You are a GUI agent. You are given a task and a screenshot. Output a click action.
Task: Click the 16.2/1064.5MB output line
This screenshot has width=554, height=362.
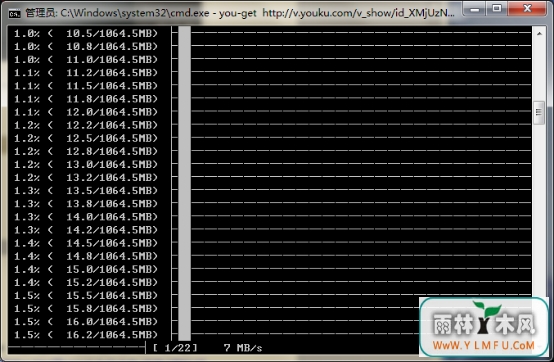coord(86,334)
